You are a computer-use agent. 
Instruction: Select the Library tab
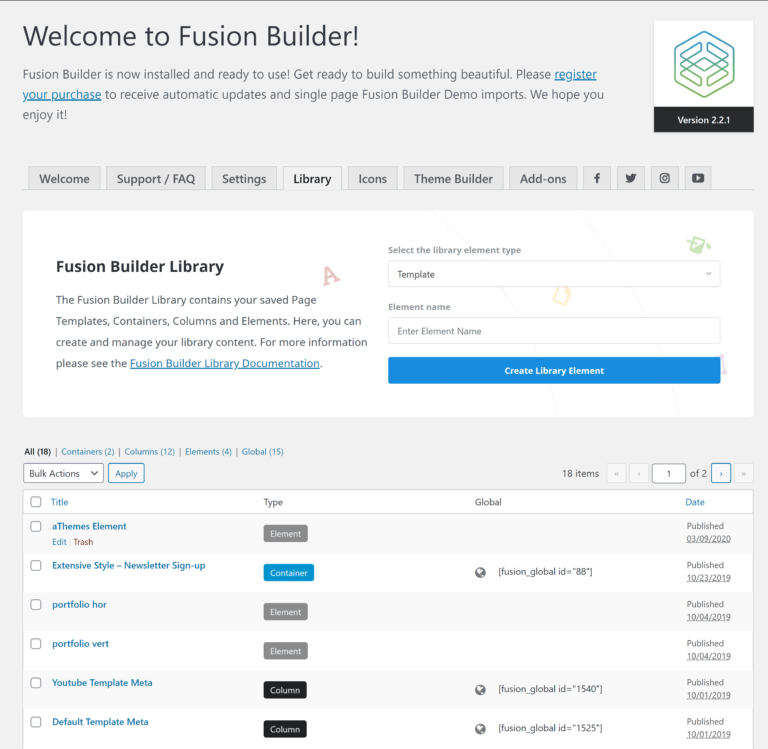point(312,178)
